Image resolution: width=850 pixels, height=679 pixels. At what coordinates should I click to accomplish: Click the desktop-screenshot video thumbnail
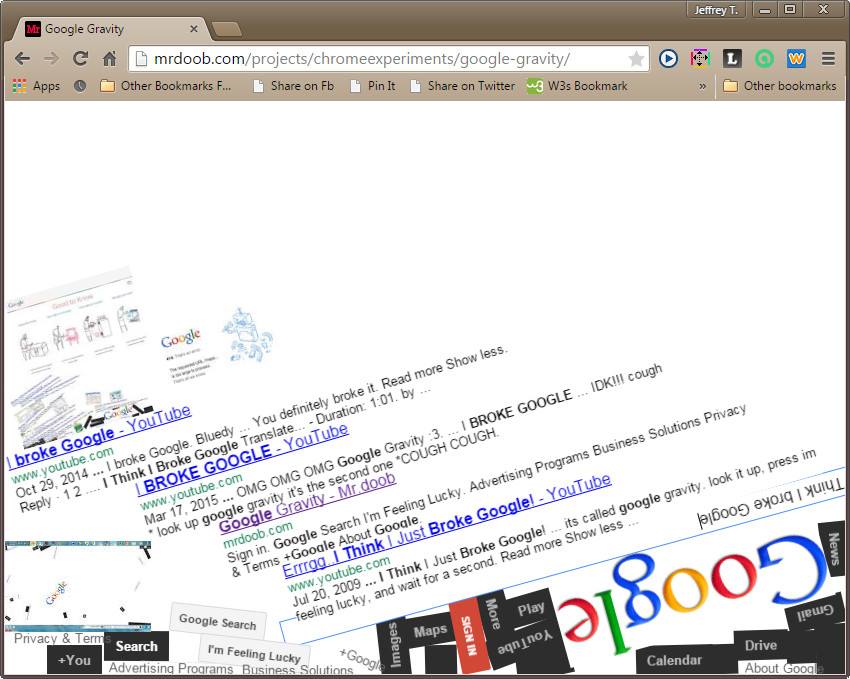coord(78,585)
